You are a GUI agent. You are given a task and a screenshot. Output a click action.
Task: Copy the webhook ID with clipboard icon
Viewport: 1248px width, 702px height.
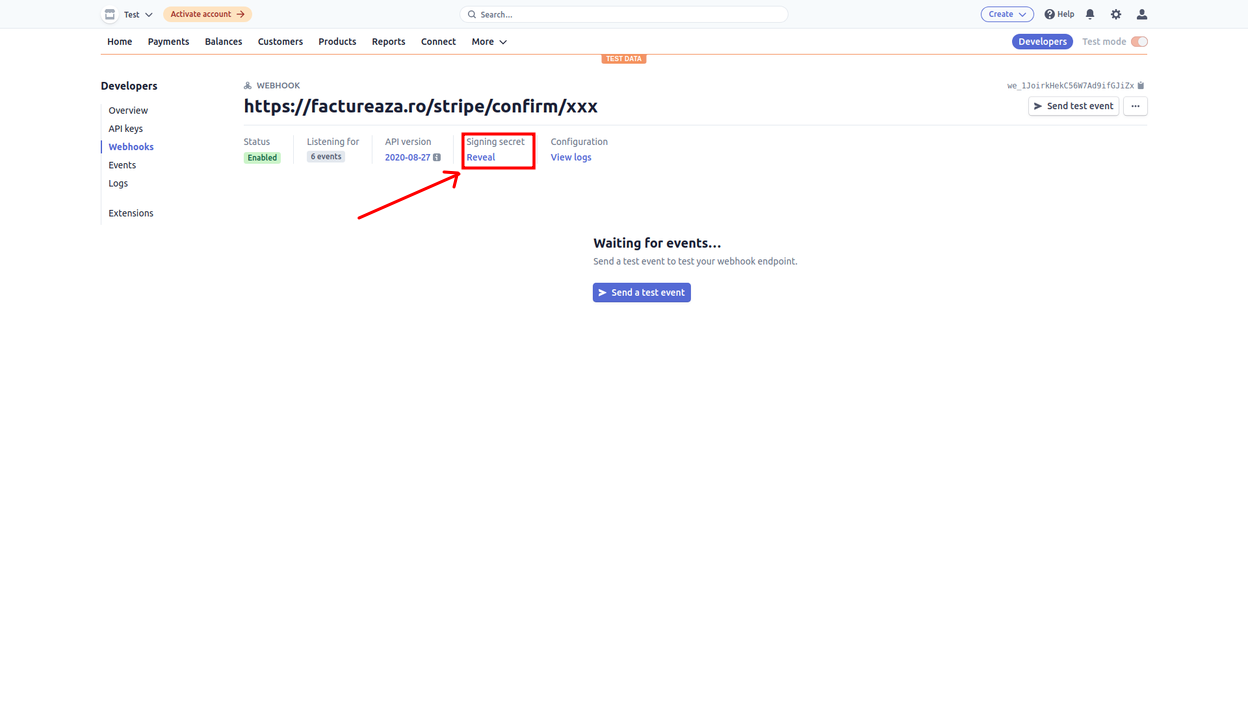pos(1141,86)
